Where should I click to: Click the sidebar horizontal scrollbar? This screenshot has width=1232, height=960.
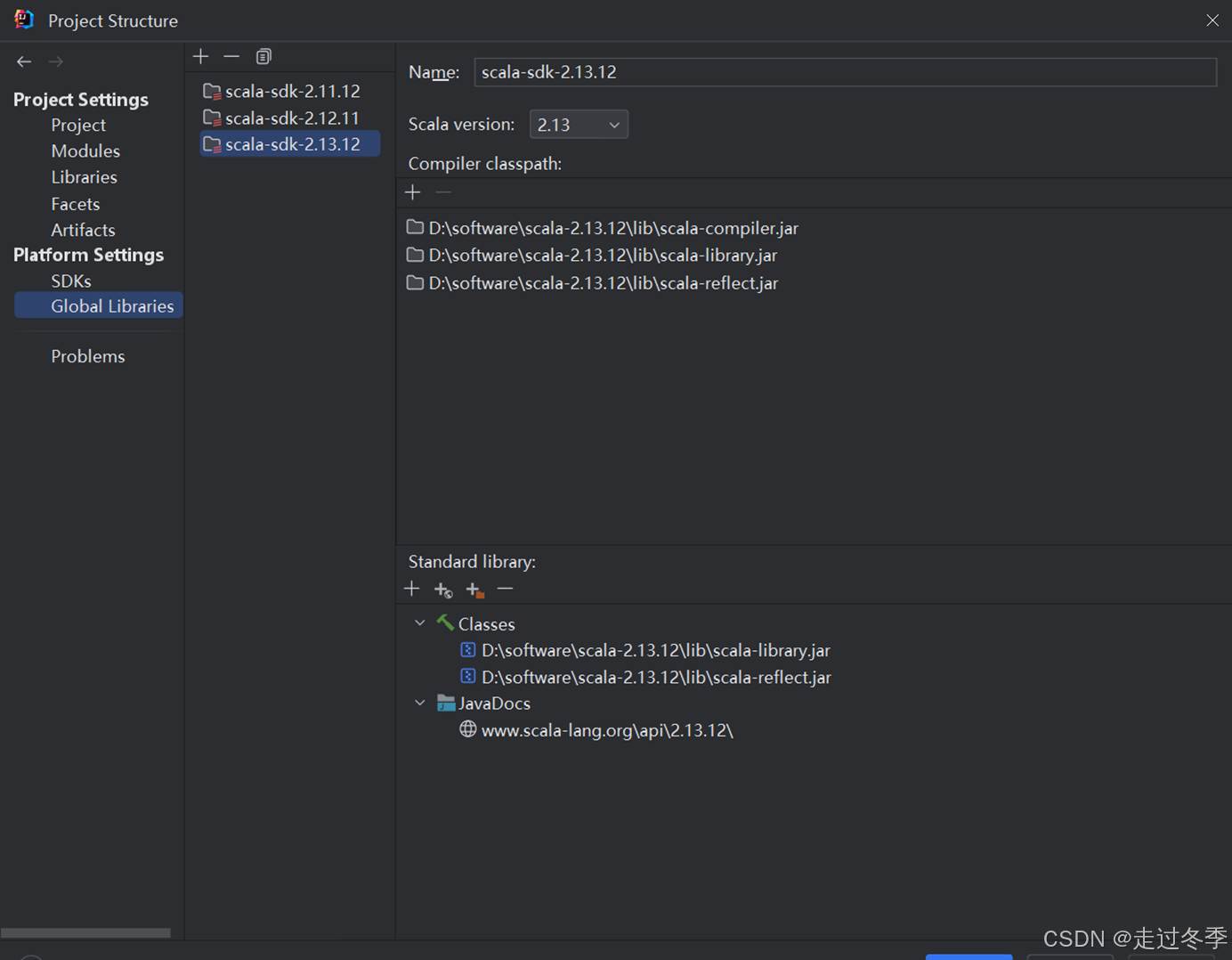[x=85, y=932]
